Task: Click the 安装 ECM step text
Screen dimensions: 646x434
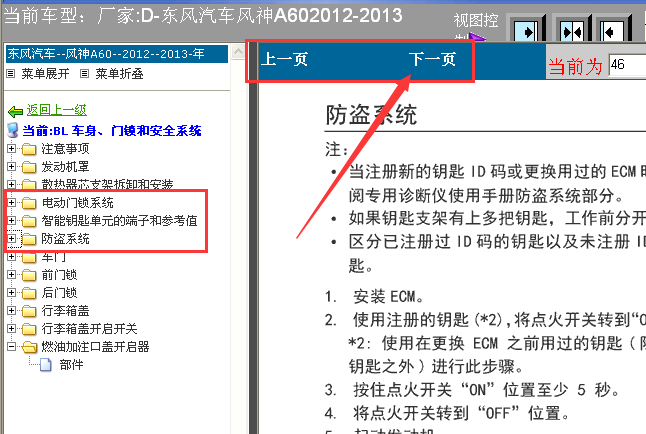Action: pyautogui.click(x=388, y=296)
